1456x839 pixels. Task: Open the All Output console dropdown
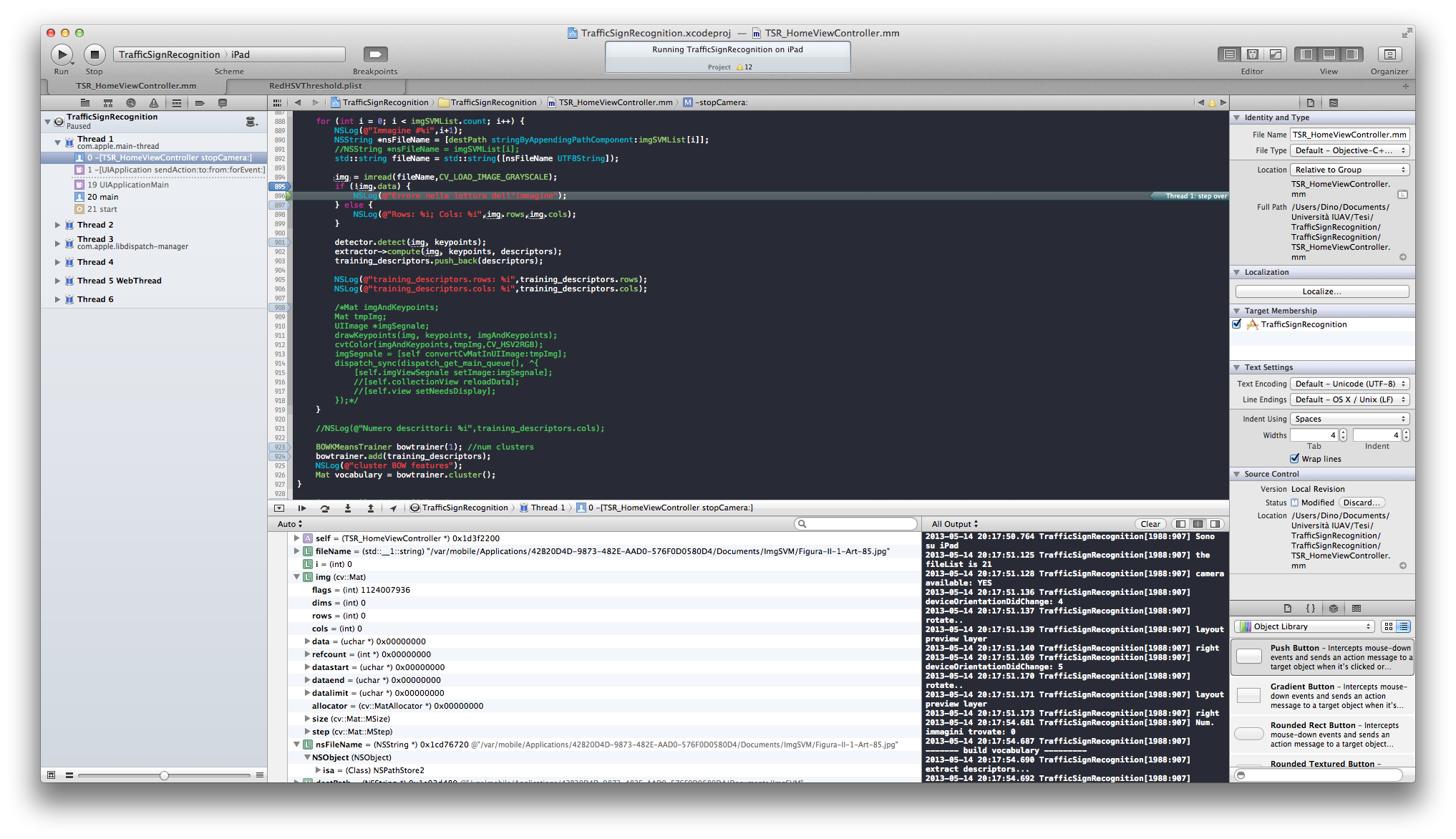[954, 524]
